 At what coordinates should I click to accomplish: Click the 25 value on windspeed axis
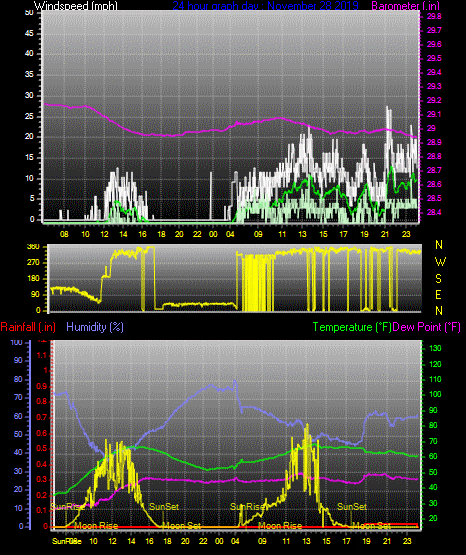pyautogui.click(x=29, y=116)
